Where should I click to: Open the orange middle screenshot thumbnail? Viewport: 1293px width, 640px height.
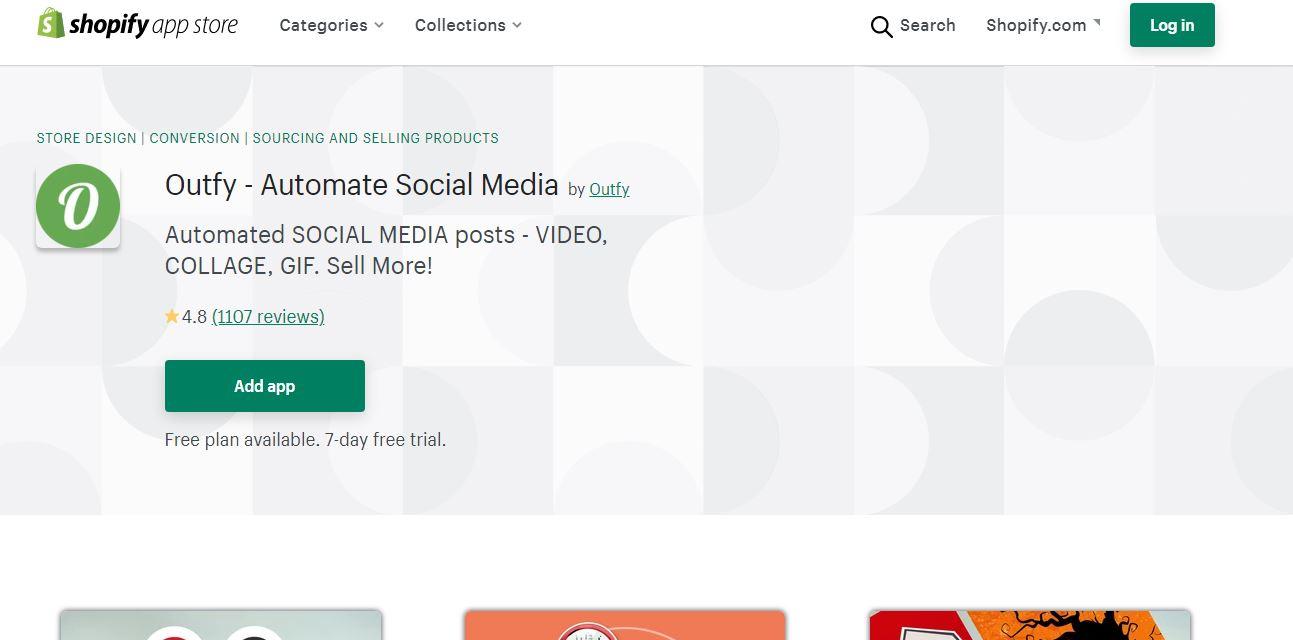pyautogui.click(x=625, y=625)
